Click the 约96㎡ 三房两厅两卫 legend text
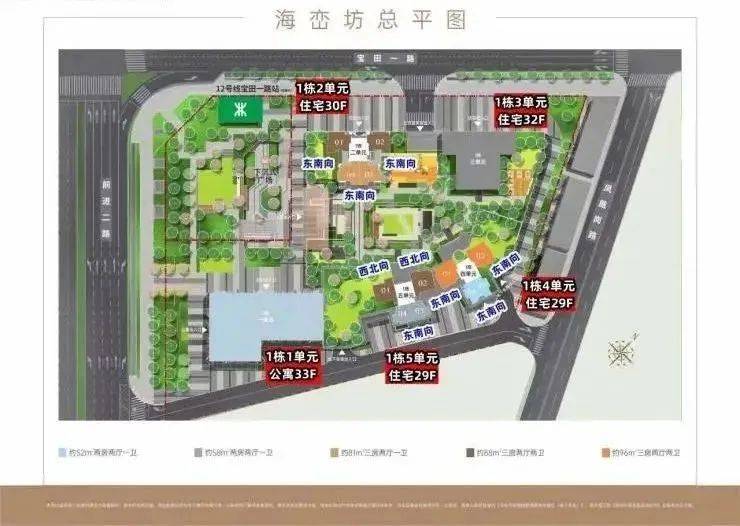 [x=646, y=452]
